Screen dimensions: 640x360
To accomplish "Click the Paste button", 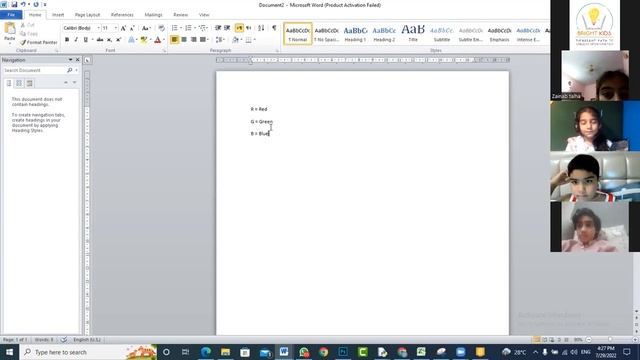I will [9, 33].
